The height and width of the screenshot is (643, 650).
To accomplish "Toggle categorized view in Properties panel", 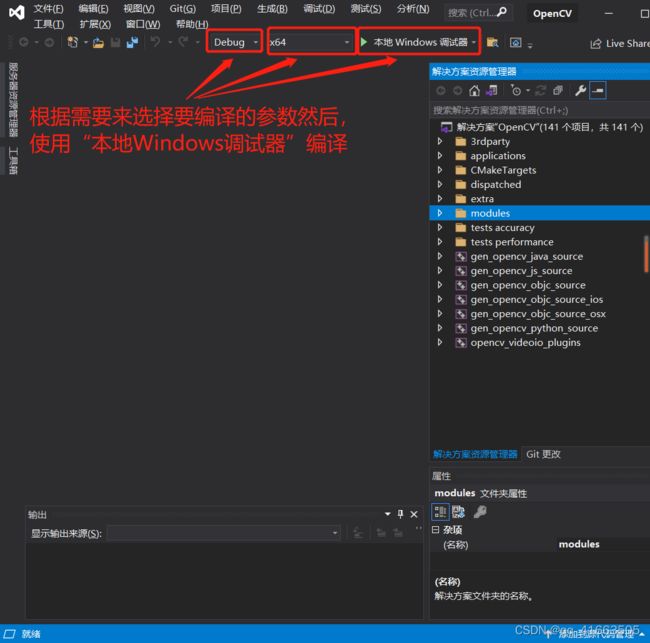I will [x=440, y=512].
